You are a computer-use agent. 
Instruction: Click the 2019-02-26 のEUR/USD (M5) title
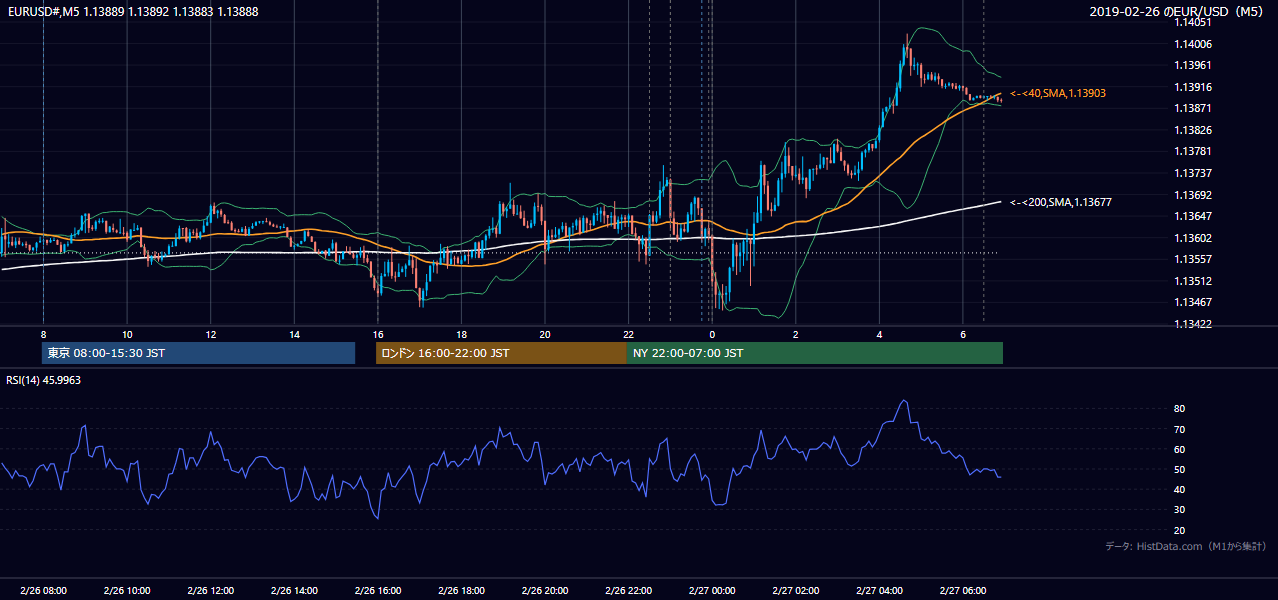pyautogui.click(x=1177, y=11)
